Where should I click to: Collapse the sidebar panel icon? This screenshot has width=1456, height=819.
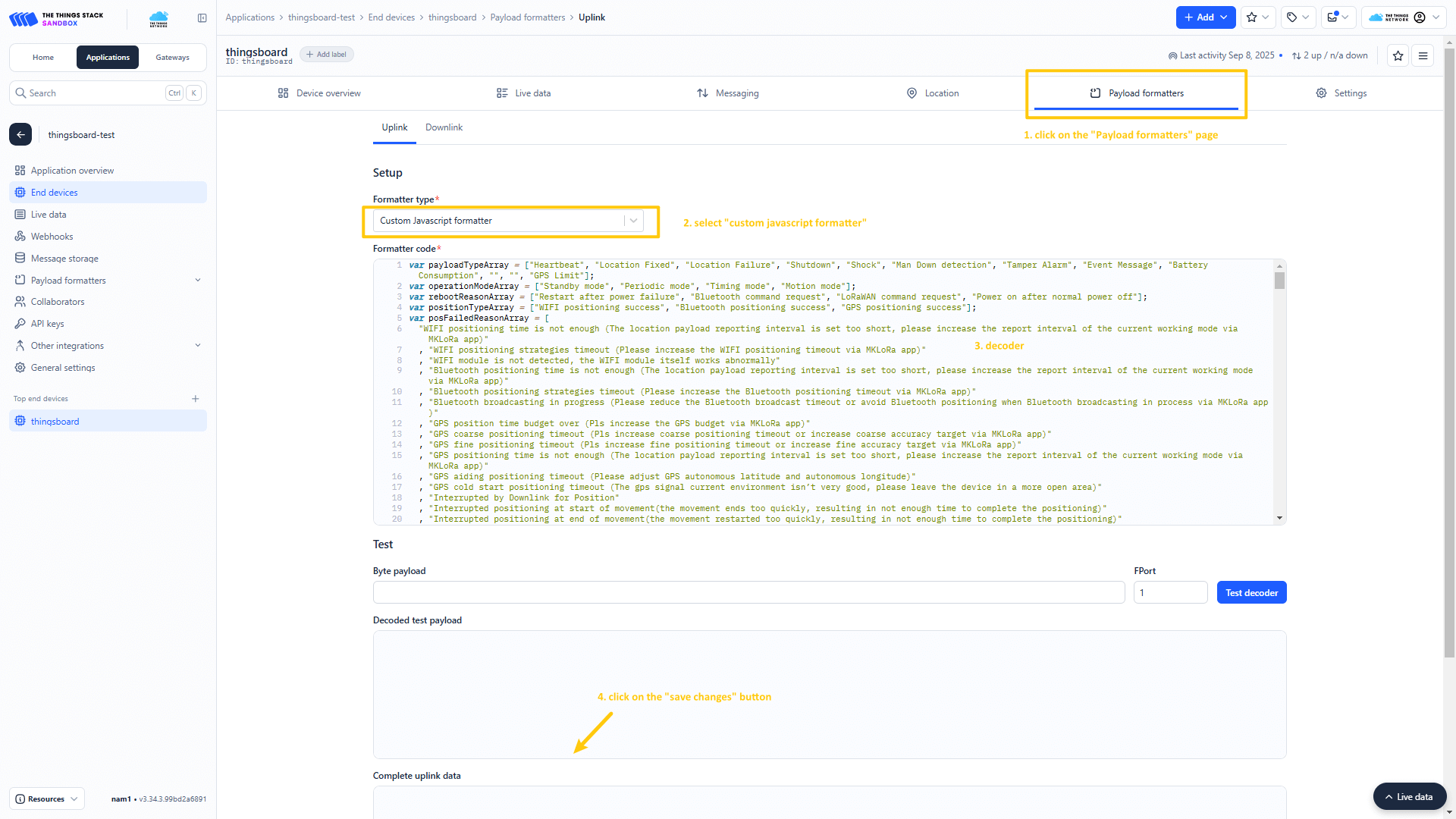[202, 18]
